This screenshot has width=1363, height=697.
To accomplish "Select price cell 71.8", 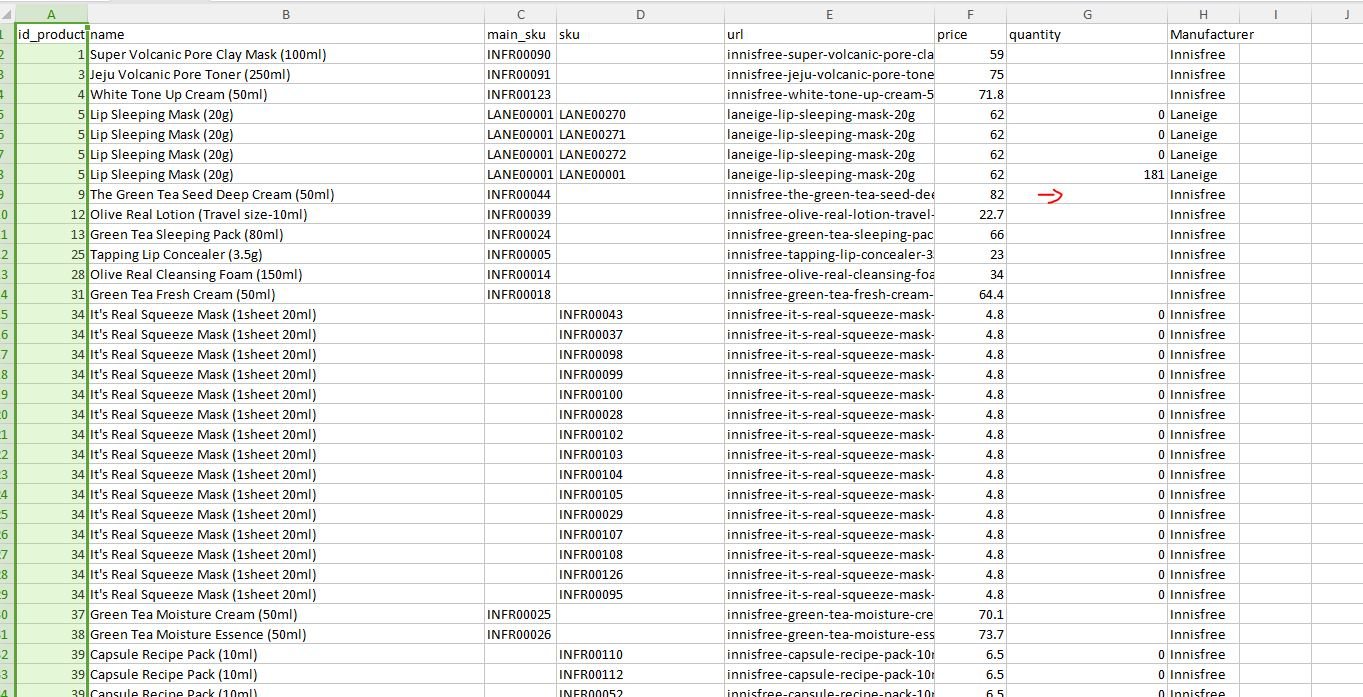I will [971, 94].
